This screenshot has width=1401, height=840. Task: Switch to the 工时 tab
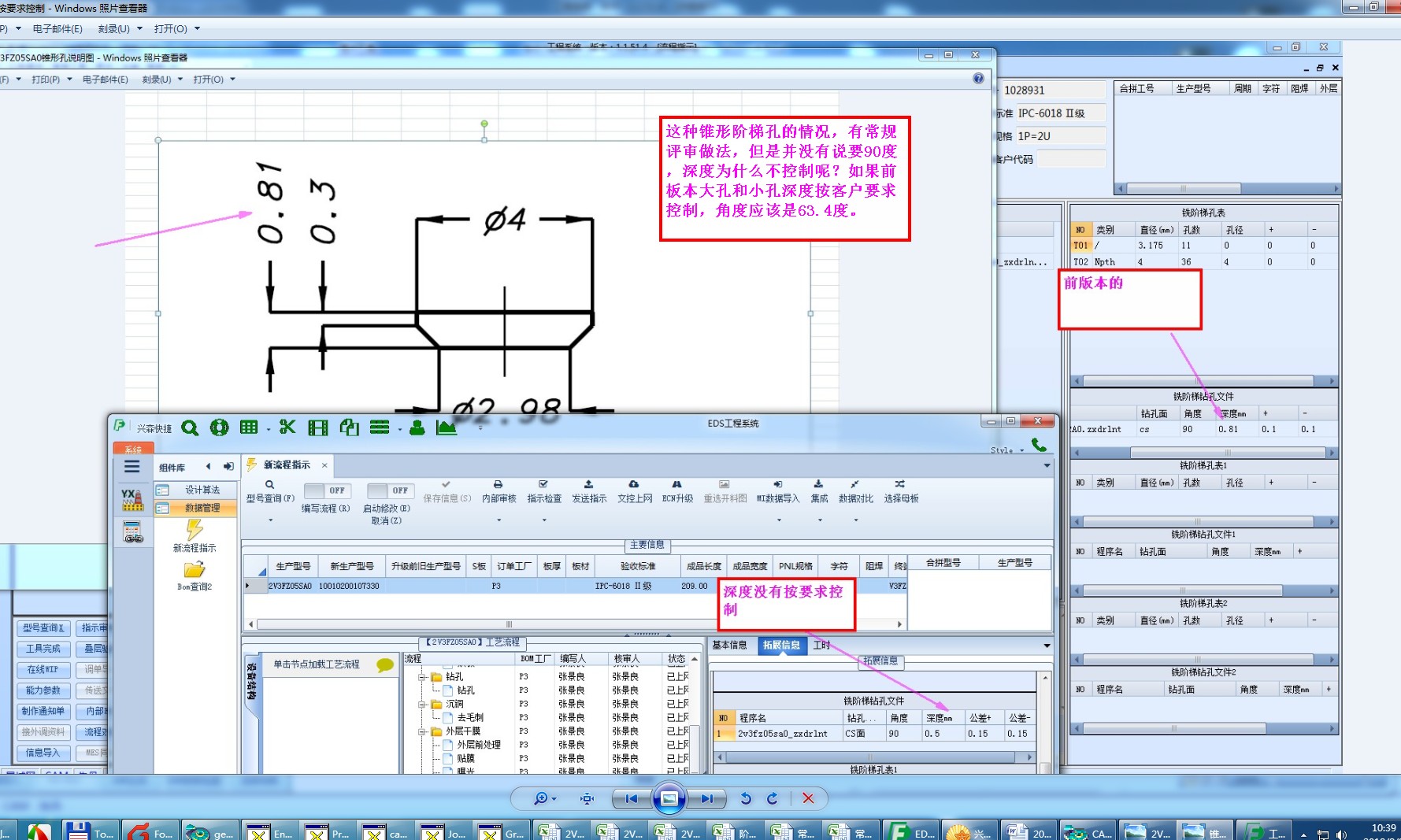click(821, 645)
